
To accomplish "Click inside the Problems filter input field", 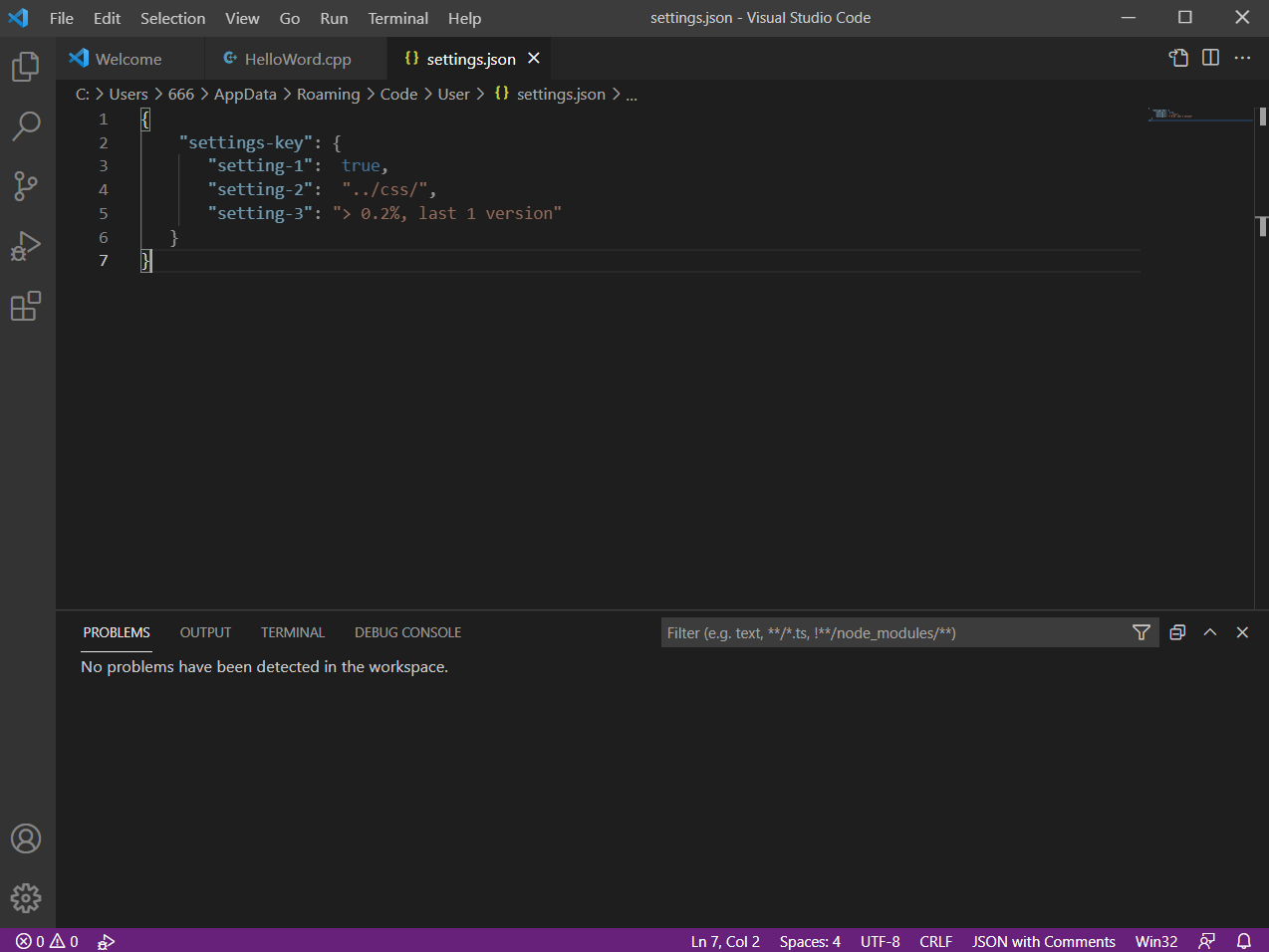I will click(896, 632).
